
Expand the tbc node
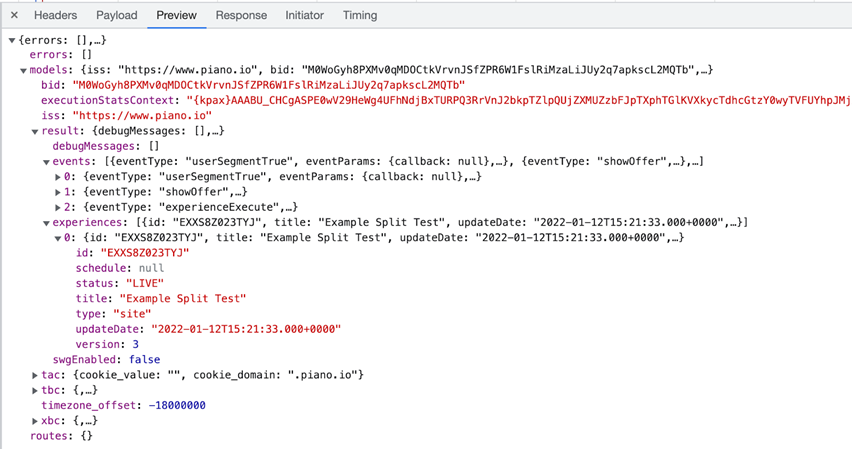tap(35, 390)
